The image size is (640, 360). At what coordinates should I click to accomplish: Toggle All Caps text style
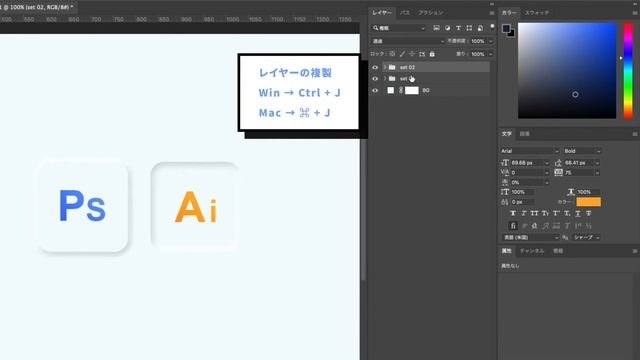534,213
